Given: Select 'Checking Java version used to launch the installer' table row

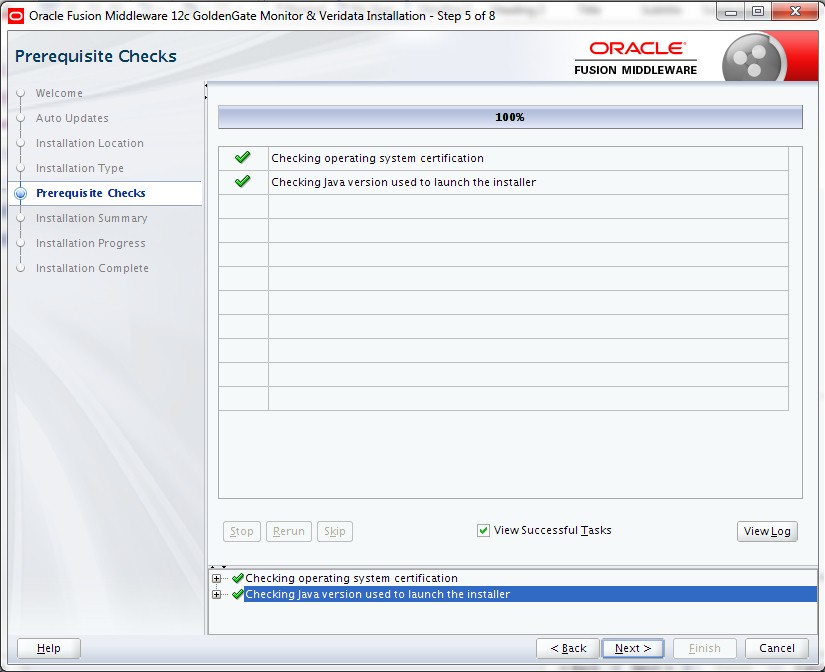Looking at the screenshot, I should [x=503, y=183].
